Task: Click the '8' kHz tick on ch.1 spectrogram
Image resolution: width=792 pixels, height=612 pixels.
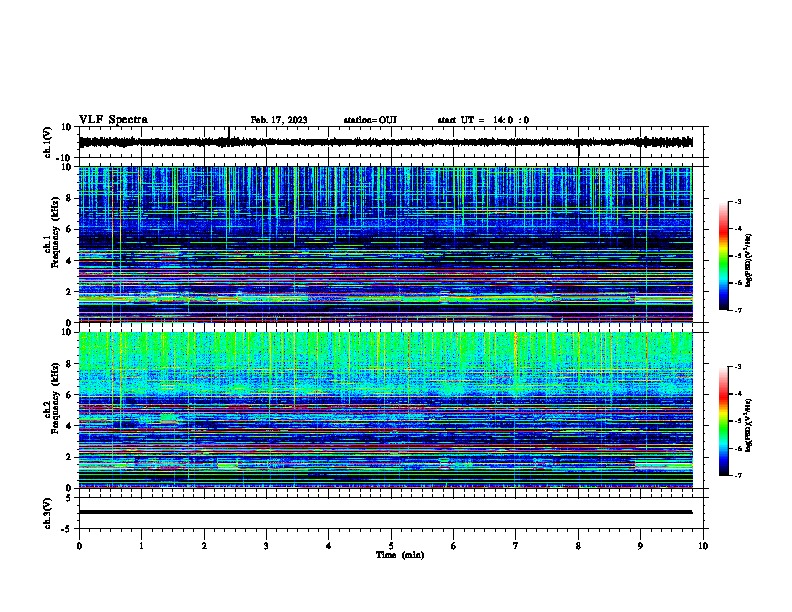Action: [69, 198]
